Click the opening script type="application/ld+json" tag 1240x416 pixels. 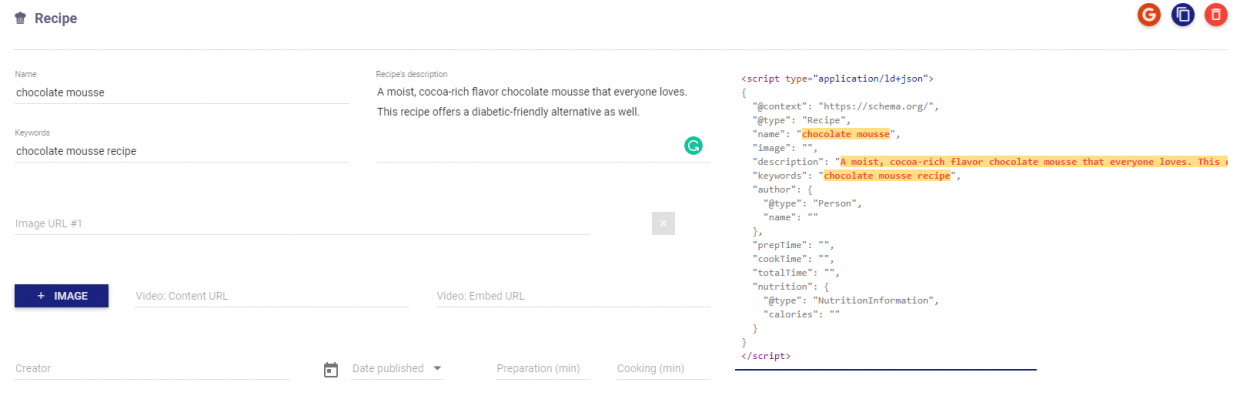[837, 78]
